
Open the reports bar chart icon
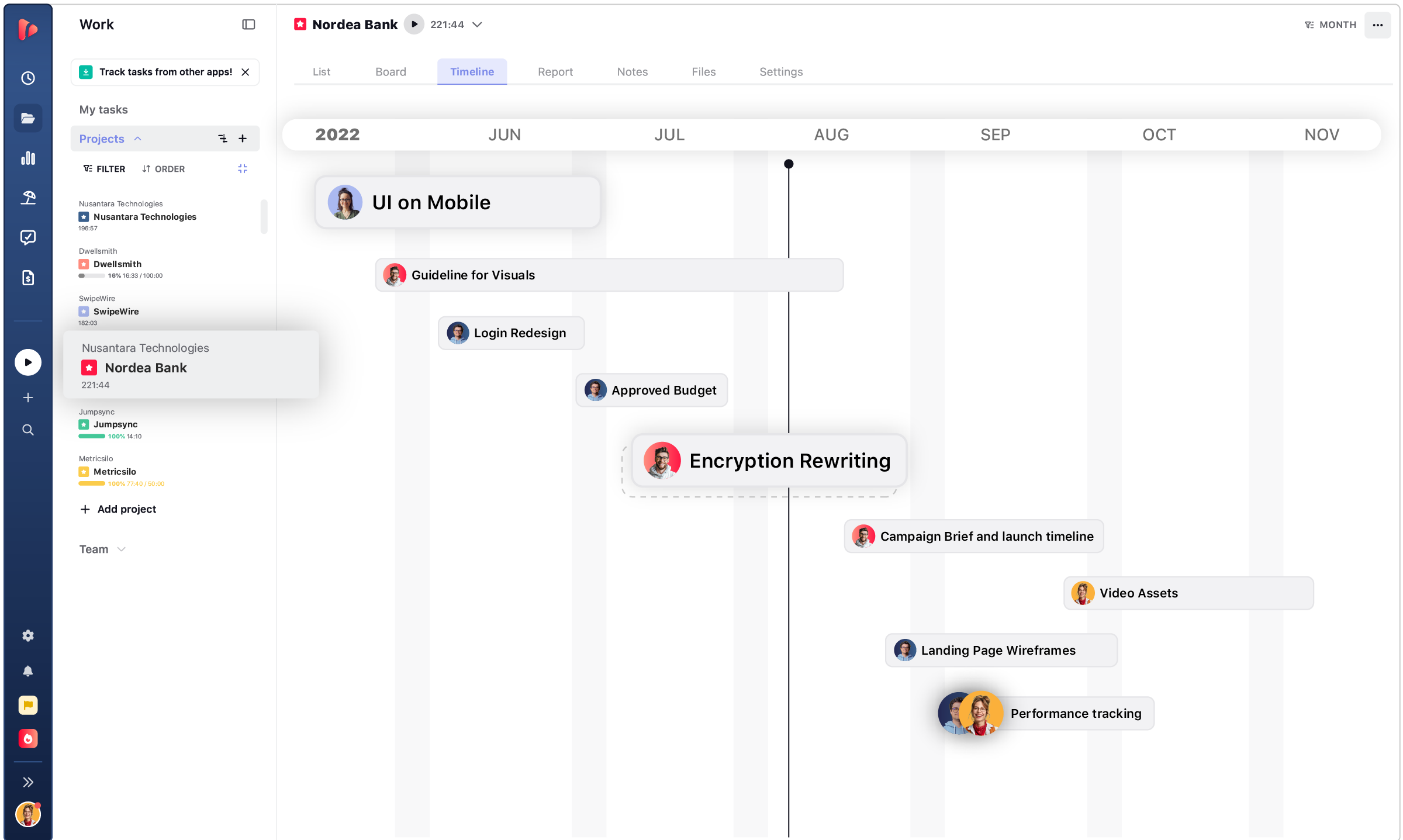tap(28, 158)
